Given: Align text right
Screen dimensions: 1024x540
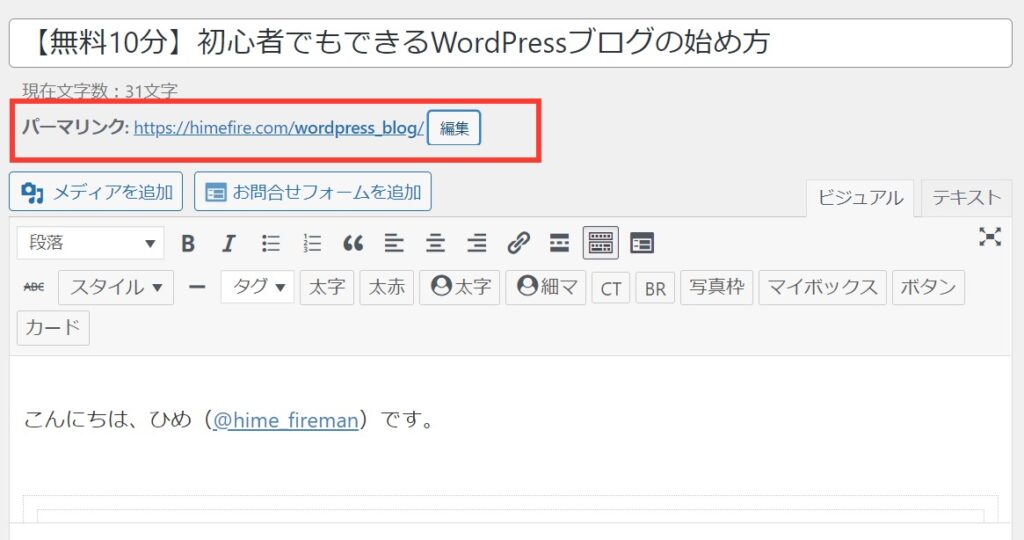Looking at the screenshot, I should coord(477,244).
